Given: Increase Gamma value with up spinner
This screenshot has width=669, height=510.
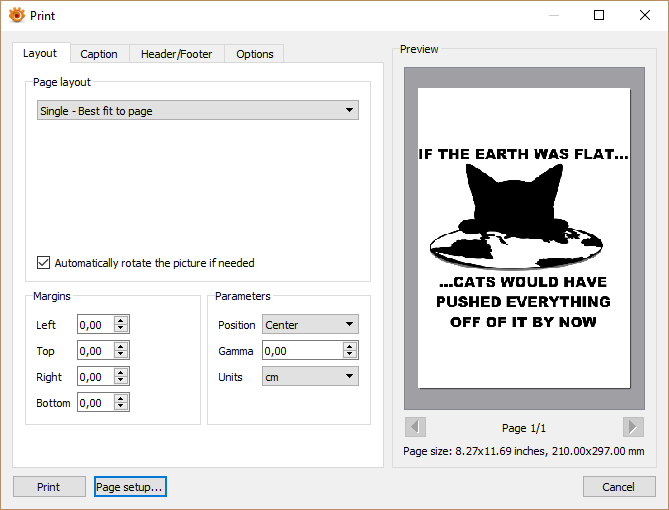Looking at the screenshot, I should 349,346.
